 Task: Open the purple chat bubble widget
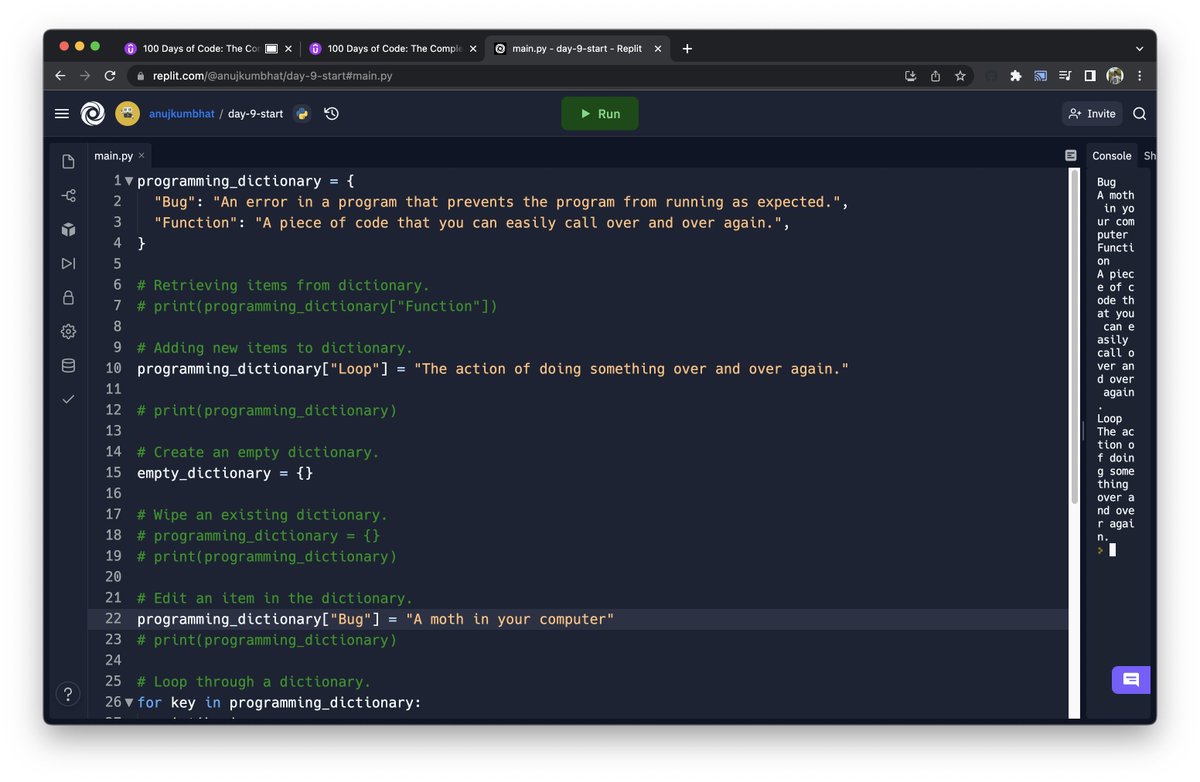tap(1131, 680)
